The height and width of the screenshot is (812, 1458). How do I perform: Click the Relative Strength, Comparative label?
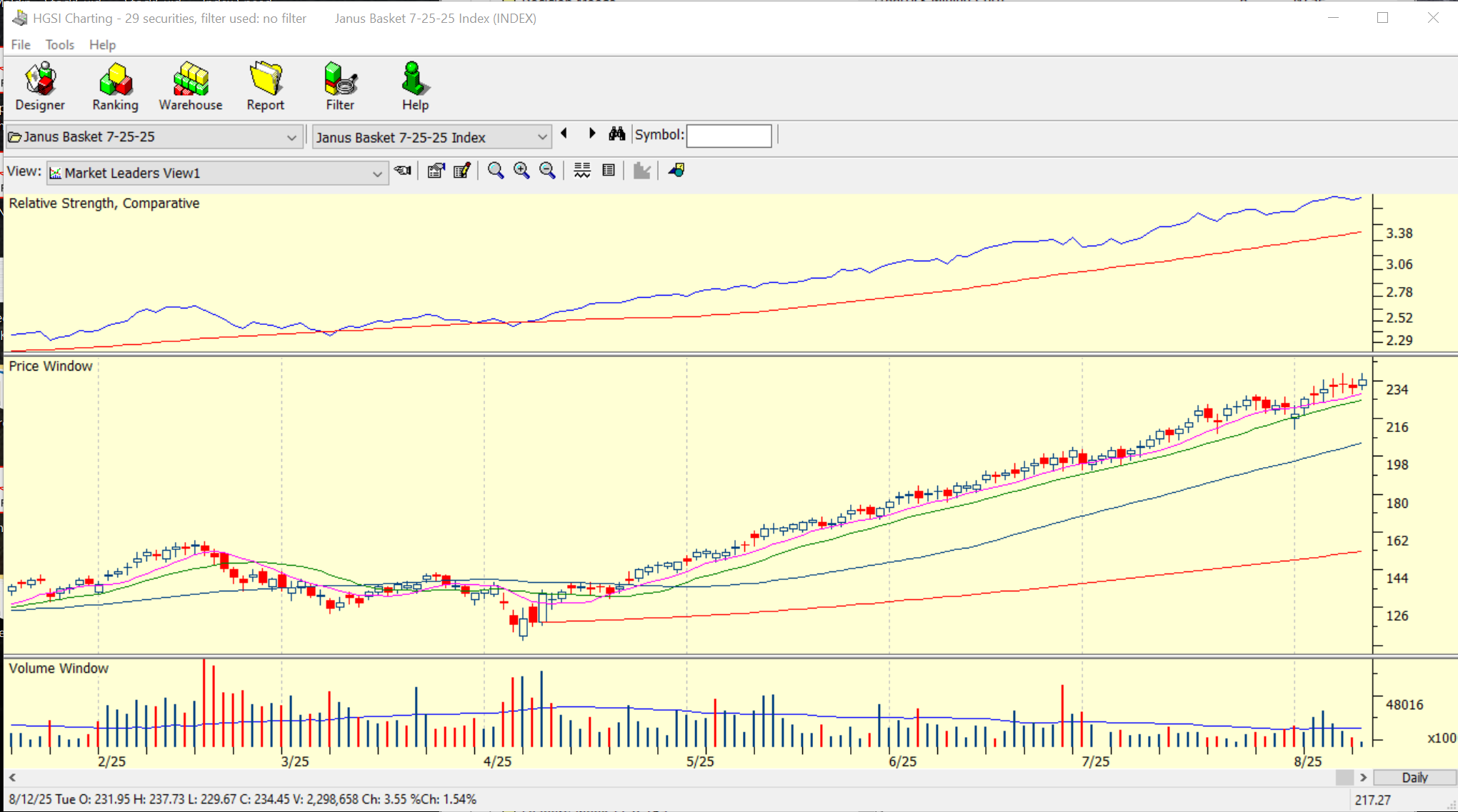(104, 204)
